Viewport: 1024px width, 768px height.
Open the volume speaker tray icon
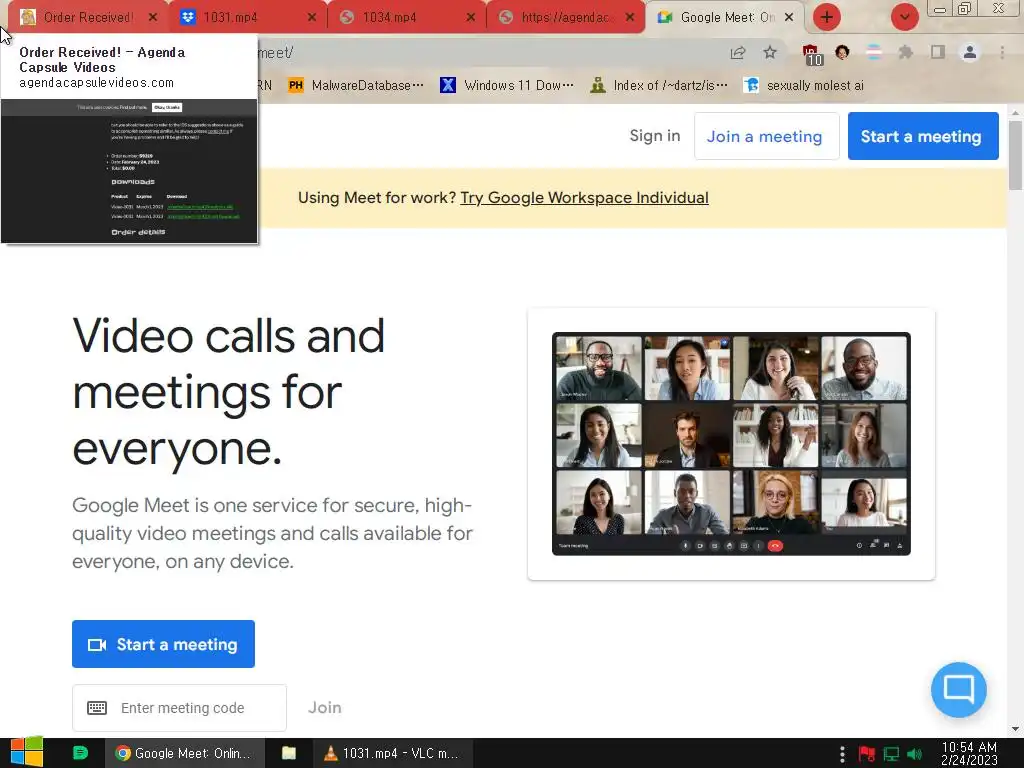click(915, 754)
